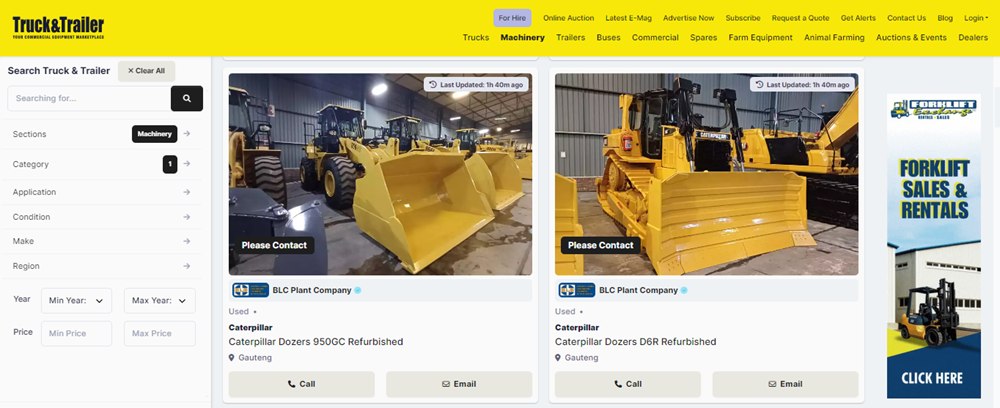
Task: Open the Login dropdown menu
Action: pyautogui.click(x=976, y=18)
